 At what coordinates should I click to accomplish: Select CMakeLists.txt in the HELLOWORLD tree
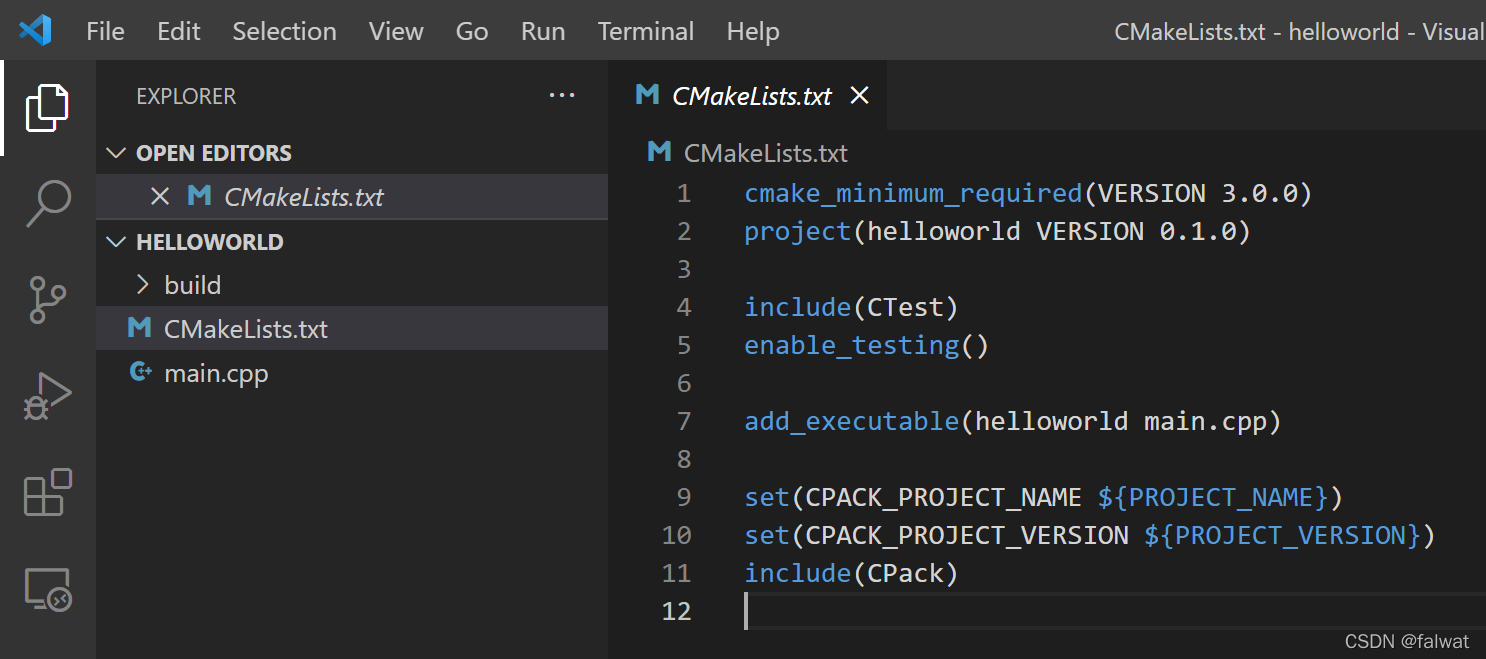tap(245, 329)
